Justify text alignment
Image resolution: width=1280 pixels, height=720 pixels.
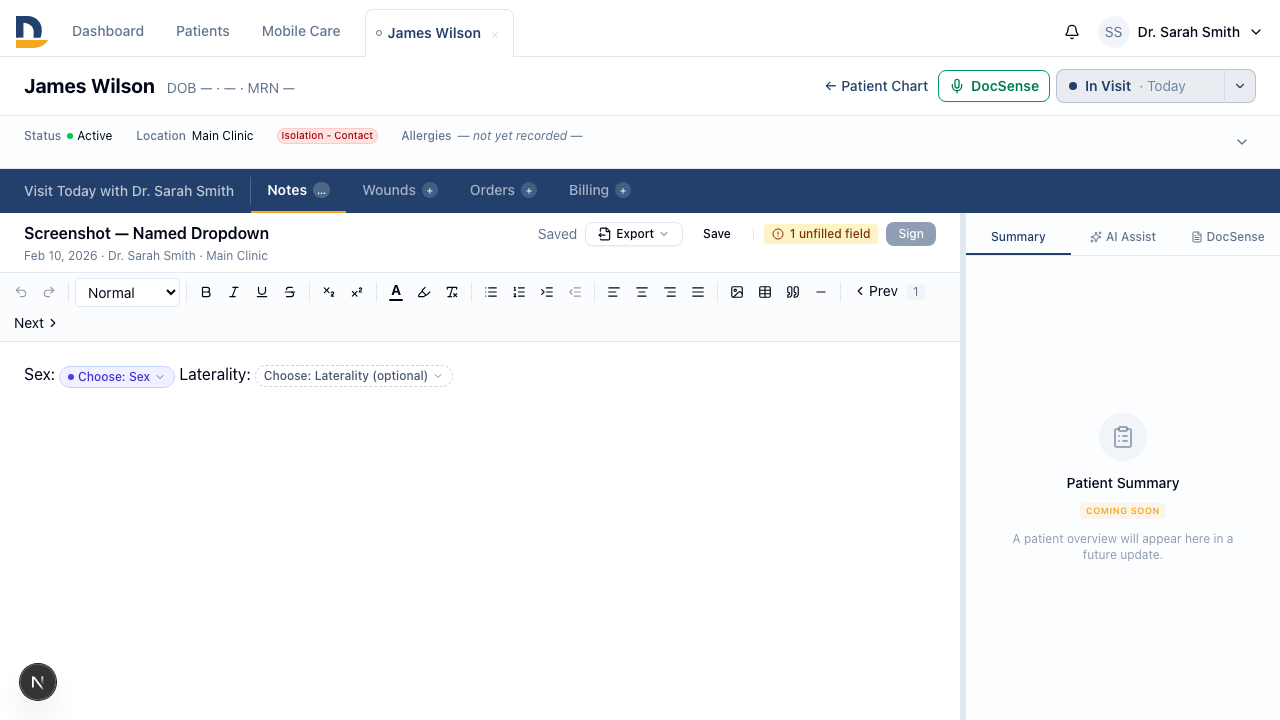698,292
